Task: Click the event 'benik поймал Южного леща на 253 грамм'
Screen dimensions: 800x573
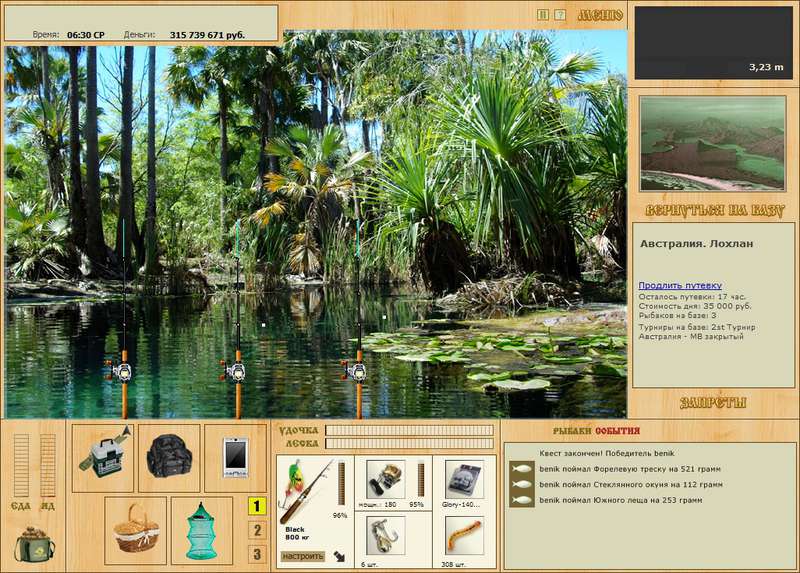Action: pos(620,501)
